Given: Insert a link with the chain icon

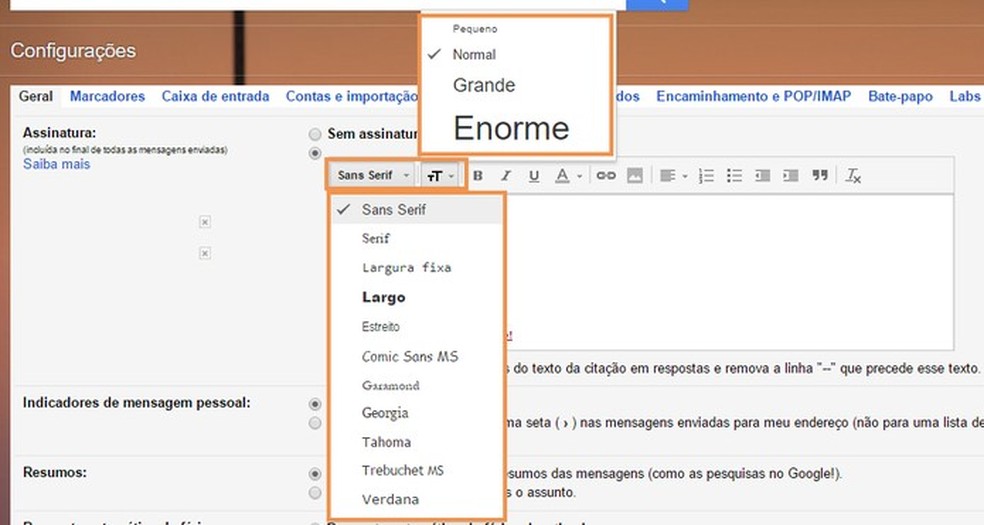Looking at the screenshot, I should (606, 176).
